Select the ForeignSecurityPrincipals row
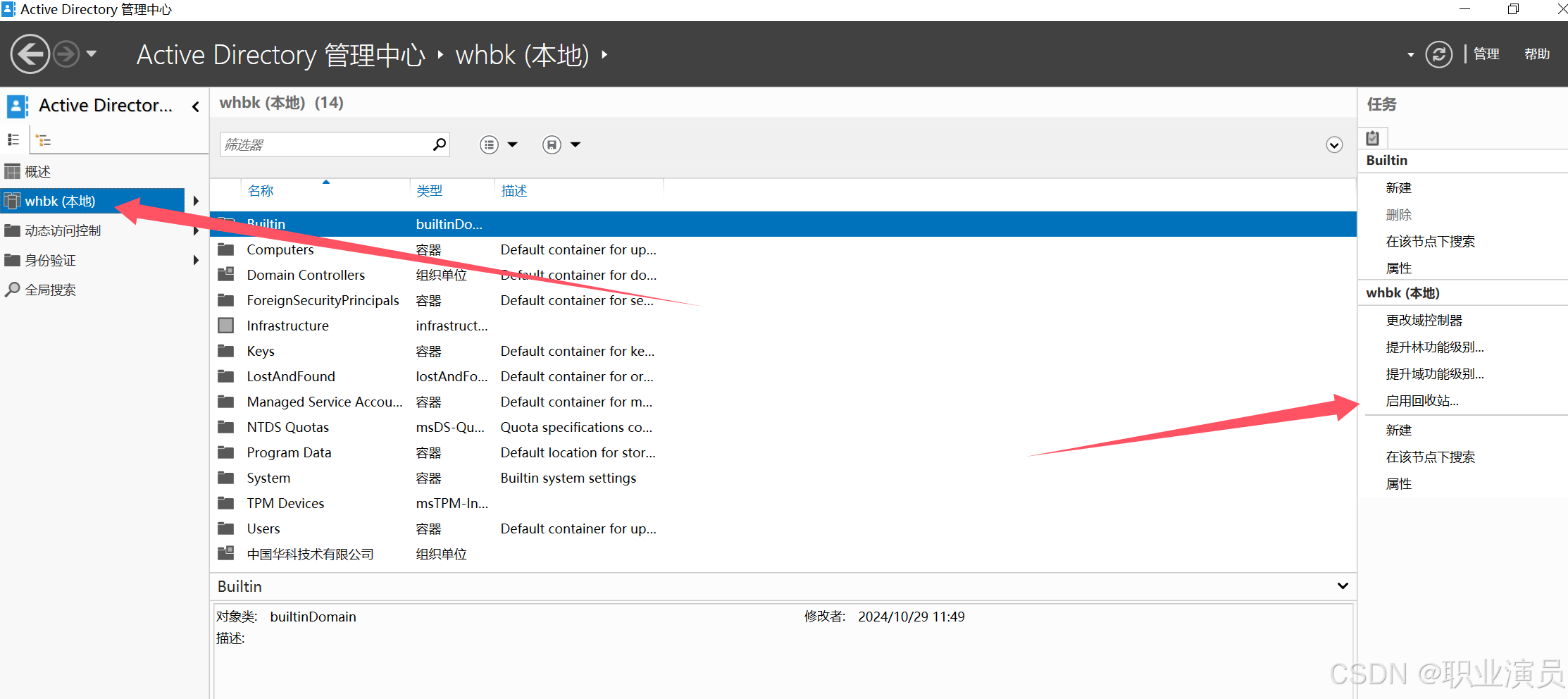Image resolution: width=1568 pixels, height=699 pixels. [783, 300]
